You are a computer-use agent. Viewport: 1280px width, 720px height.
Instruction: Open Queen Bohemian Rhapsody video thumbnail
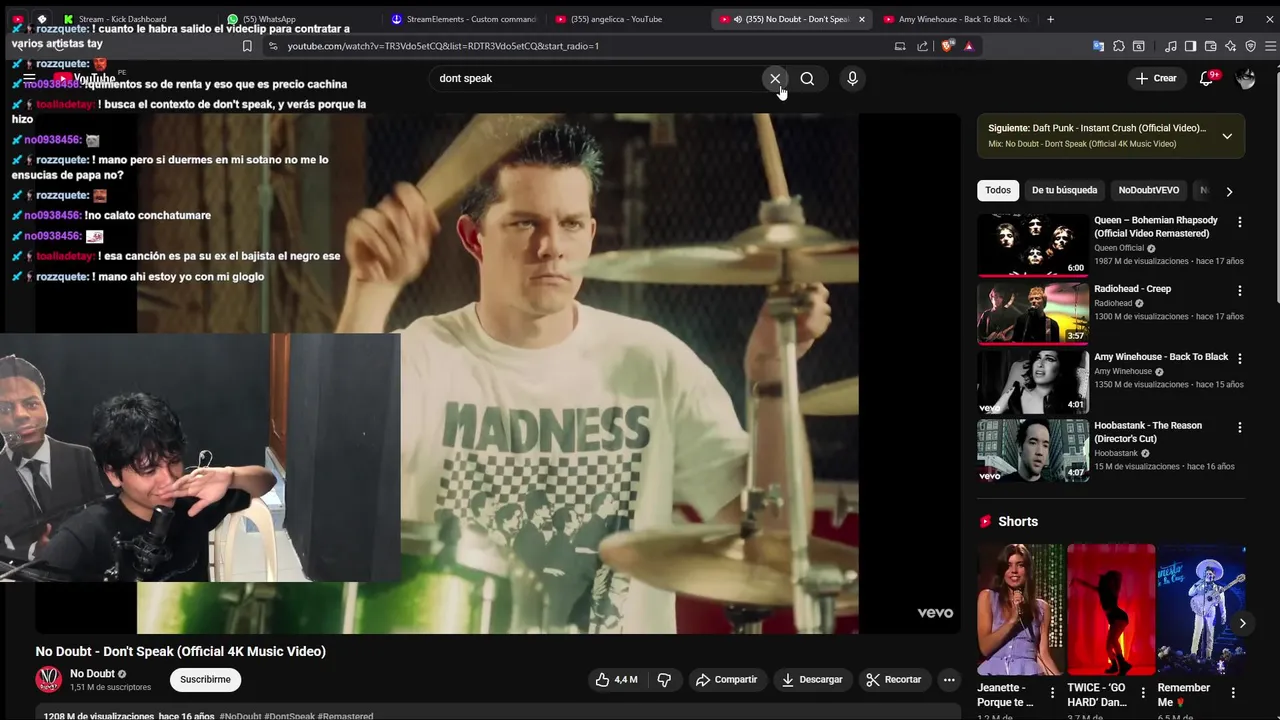(1033, 244)
